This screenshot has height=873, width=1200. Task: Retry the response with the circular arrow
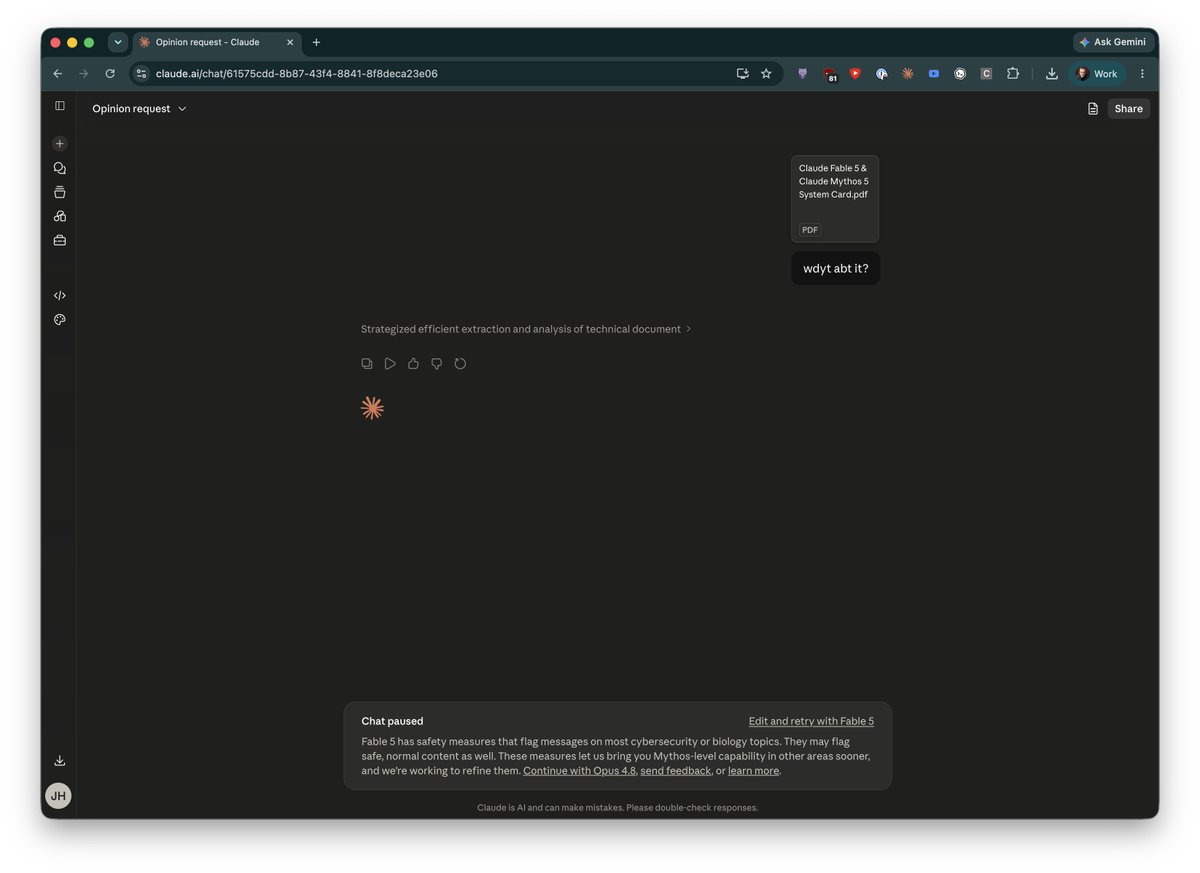[x=460, y=364]
